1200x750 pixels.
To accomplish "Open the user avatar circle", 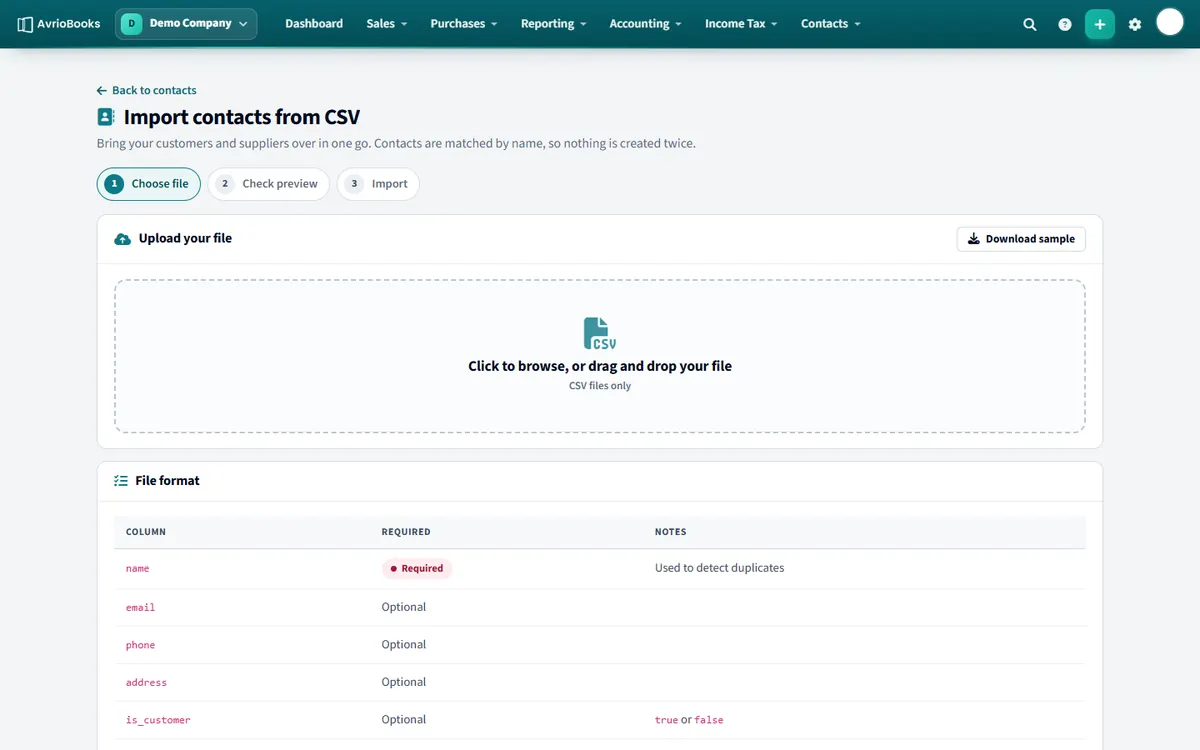I will pos(1170,22).
